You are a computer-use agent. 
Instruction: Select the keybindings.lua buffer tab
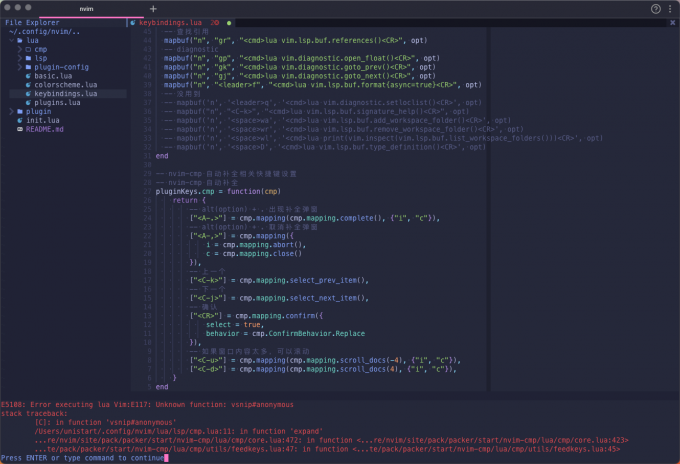[x=172, y=21]
